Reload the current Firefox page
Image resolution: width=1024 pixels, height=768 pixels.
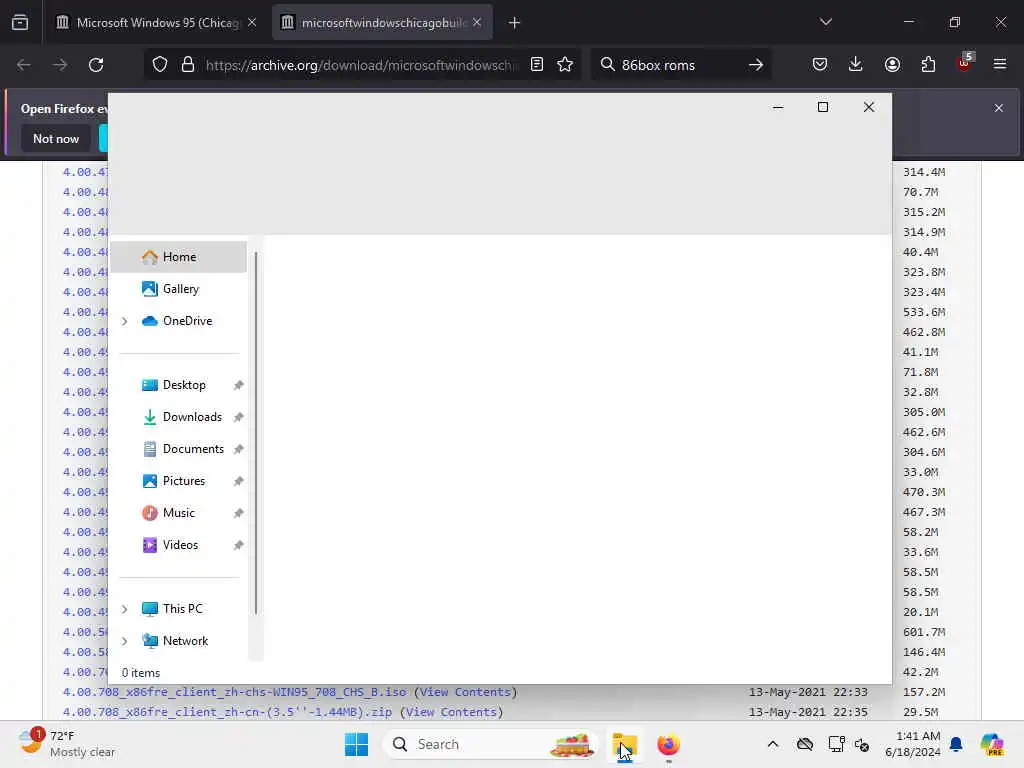click(x=96, y=65)
